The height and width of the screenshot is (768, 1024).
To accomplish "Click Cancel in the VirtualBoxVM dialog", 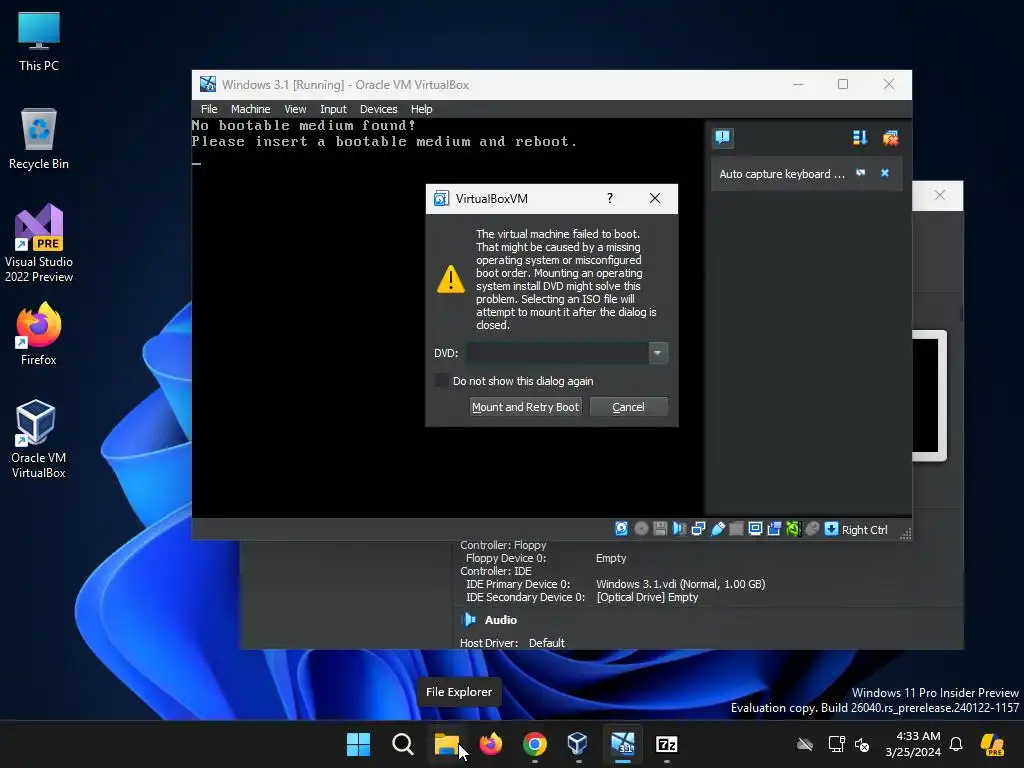I will pos(628,407).
